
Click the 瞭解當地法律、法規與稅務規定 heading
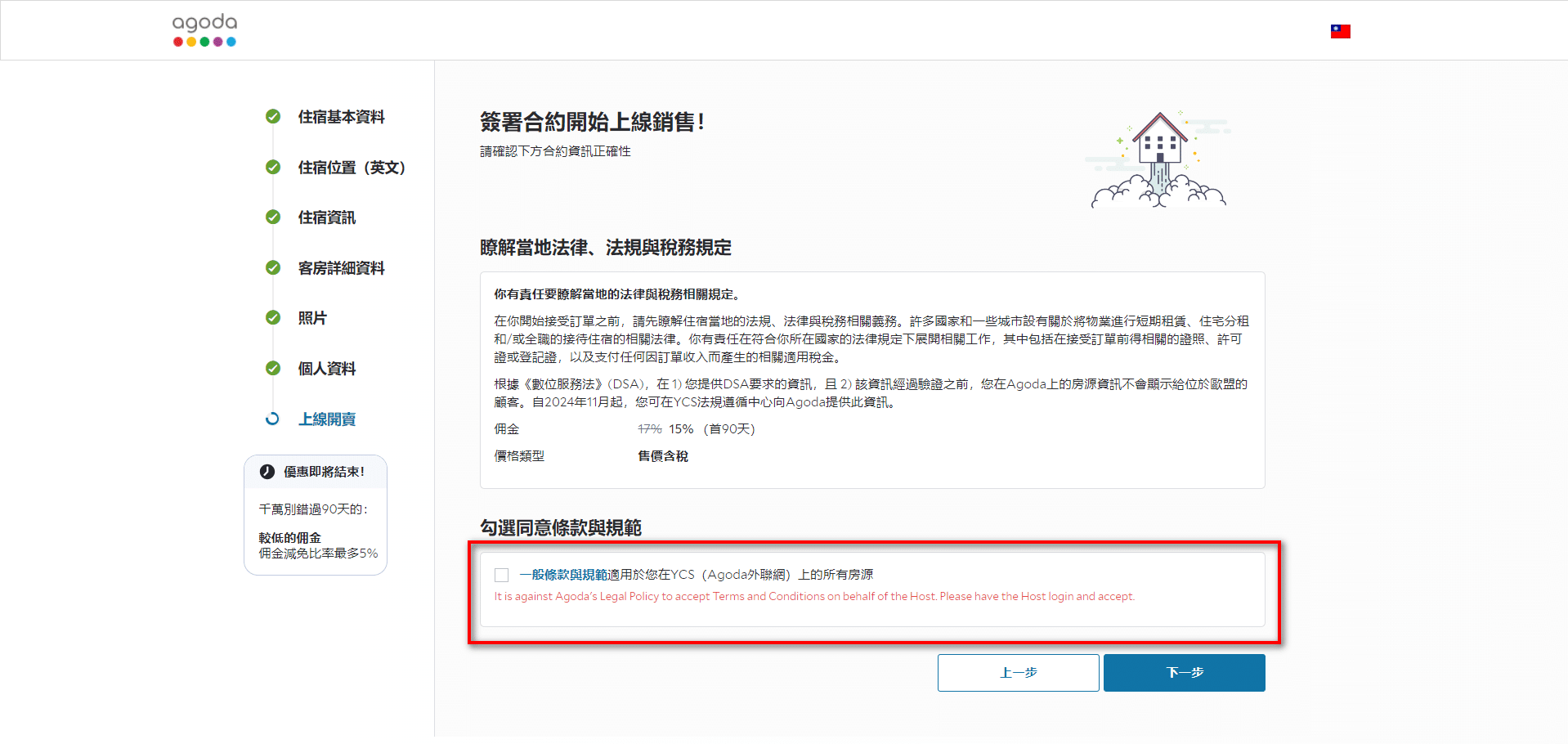coord(606,248)
